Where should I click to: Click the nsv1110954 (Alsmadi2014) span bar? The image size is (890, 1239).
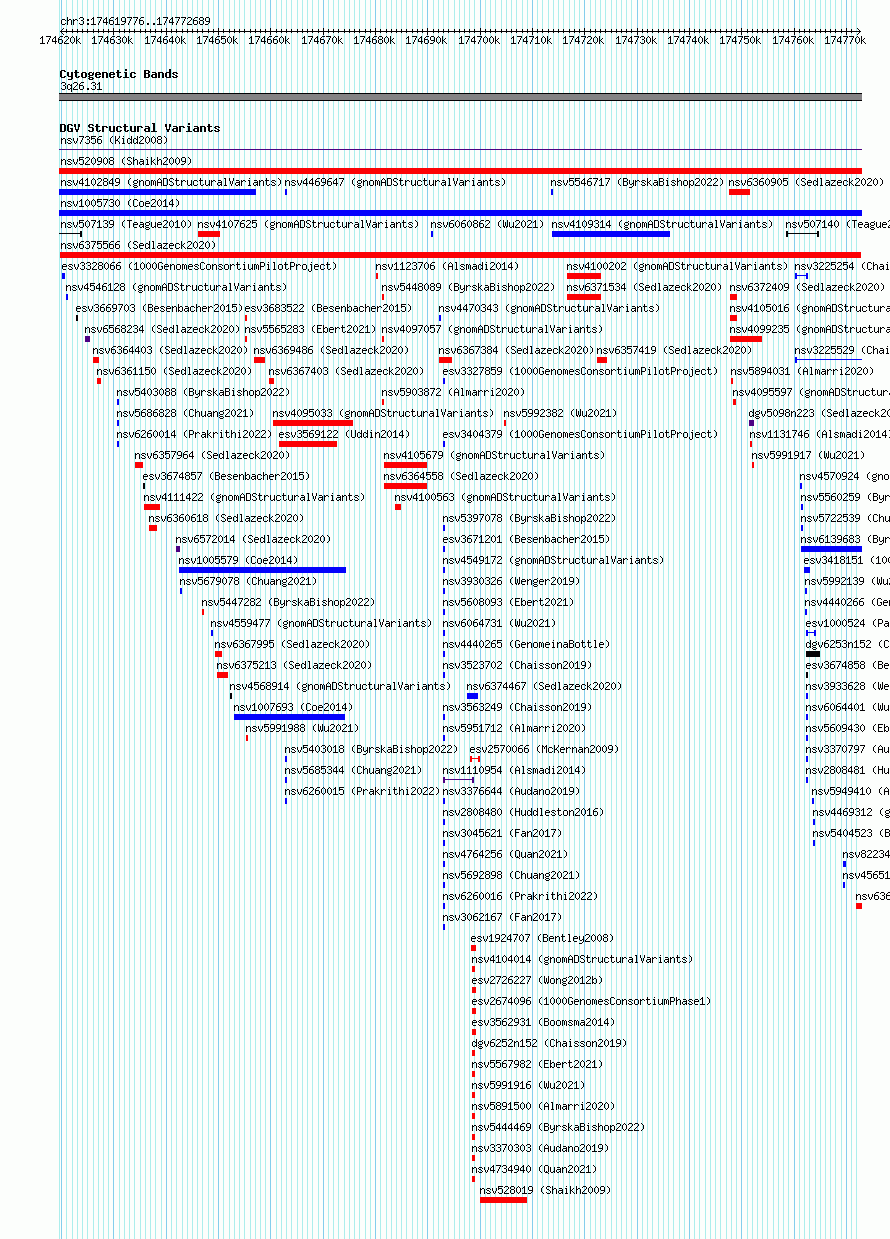pos(459,780)
